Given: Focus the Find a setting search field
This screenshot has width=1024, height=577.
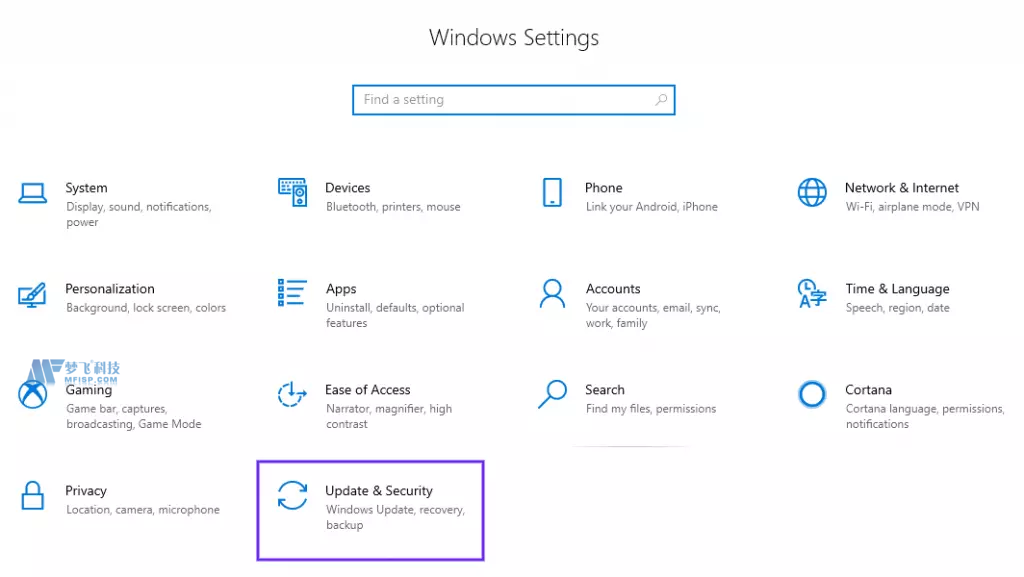Looking at the screenshot, I should [x=513, y=100].
